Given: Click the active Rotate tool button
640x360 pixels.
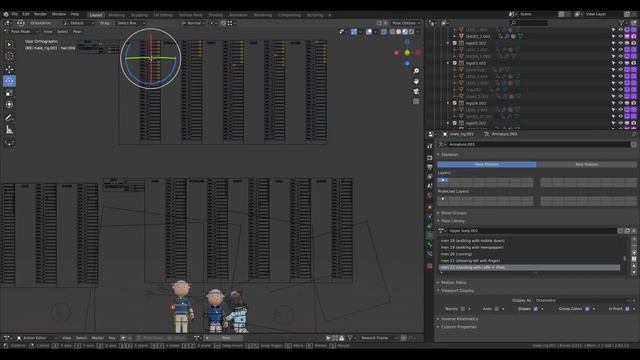Looking at the screenshot, I should pyautogui.click(x=9, y=81).
